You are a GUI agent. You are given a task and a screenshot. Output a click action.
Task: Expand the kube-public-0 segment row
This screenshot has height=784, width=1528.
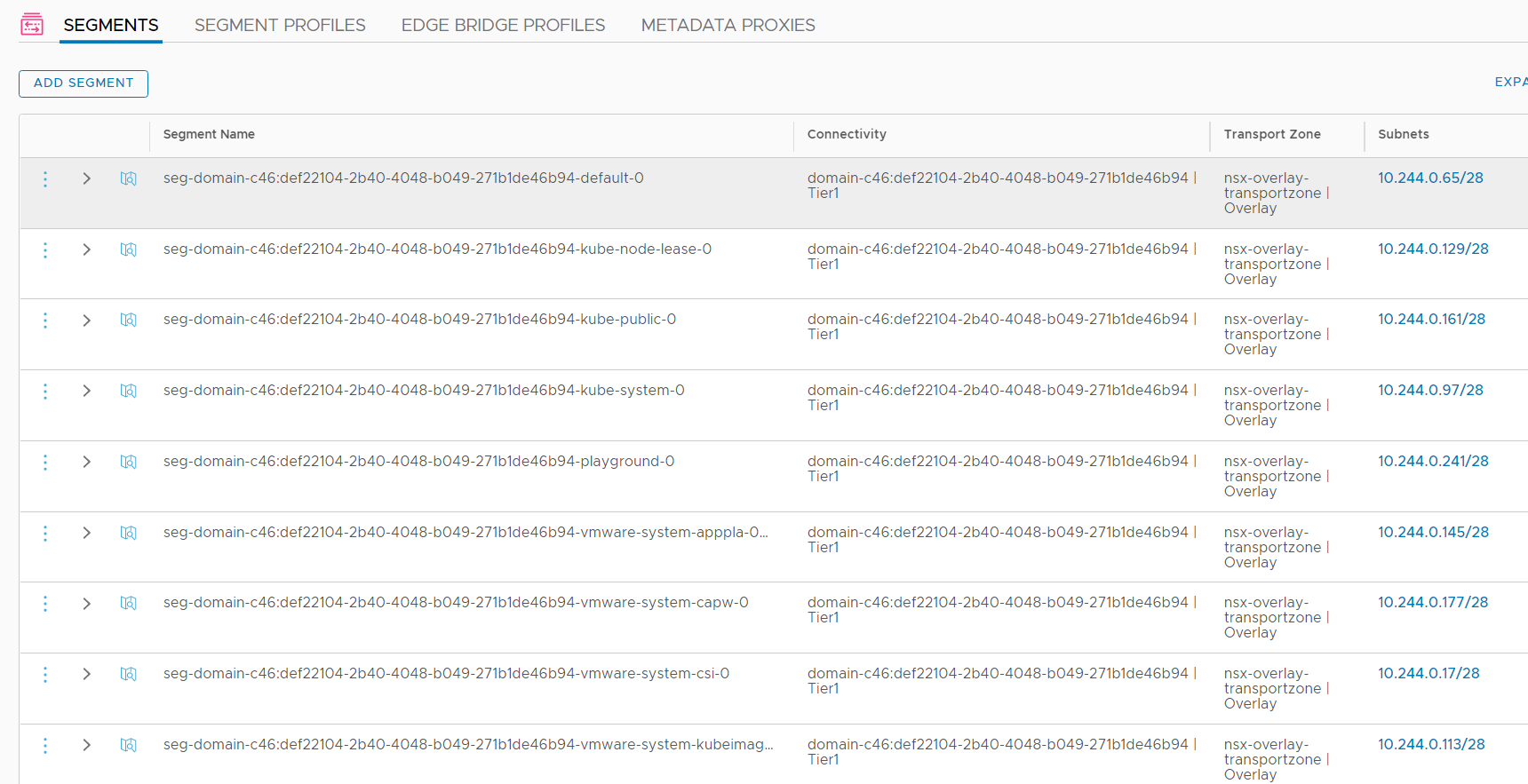86,321
